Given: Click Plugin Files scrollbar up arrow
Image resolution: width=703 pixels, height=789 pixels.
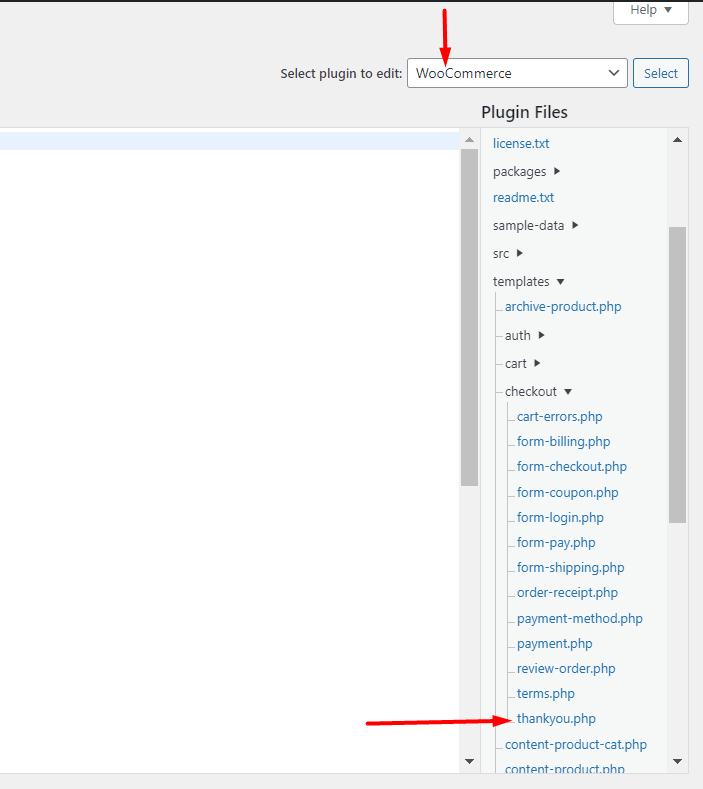Looking at the screenshot, I should coord(677,140).
